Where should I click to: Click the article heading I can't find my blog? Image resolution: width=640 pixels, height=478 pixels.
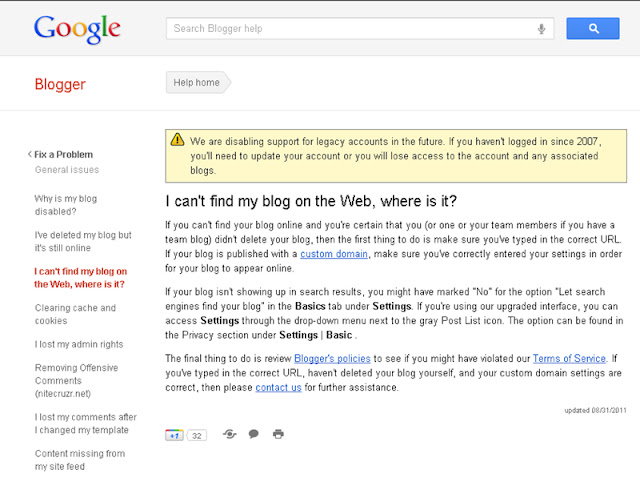pyautogui.click(x=311, y=201)
